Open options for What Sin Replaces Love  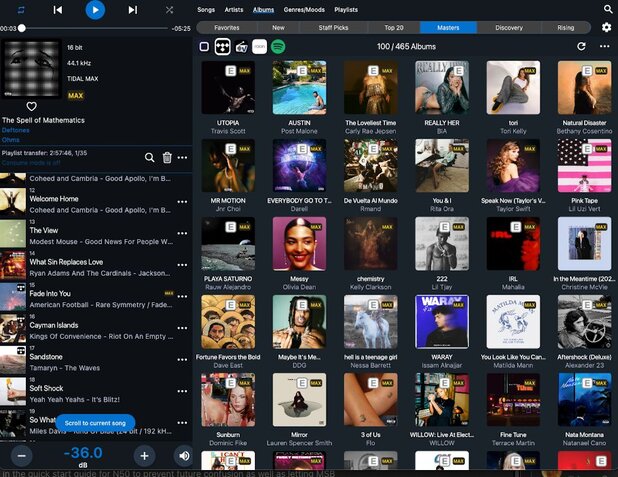coord(182,265)
